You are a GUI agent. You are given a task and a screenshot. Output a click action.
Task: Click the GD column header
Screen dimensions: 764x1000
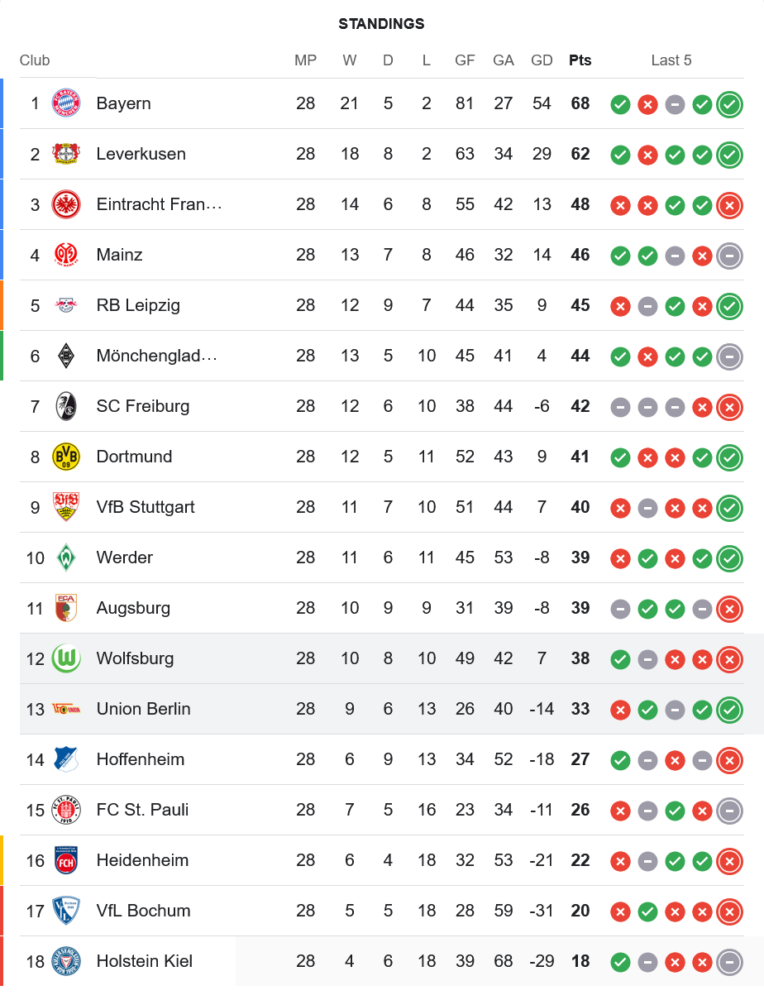(x=542, y=60)
